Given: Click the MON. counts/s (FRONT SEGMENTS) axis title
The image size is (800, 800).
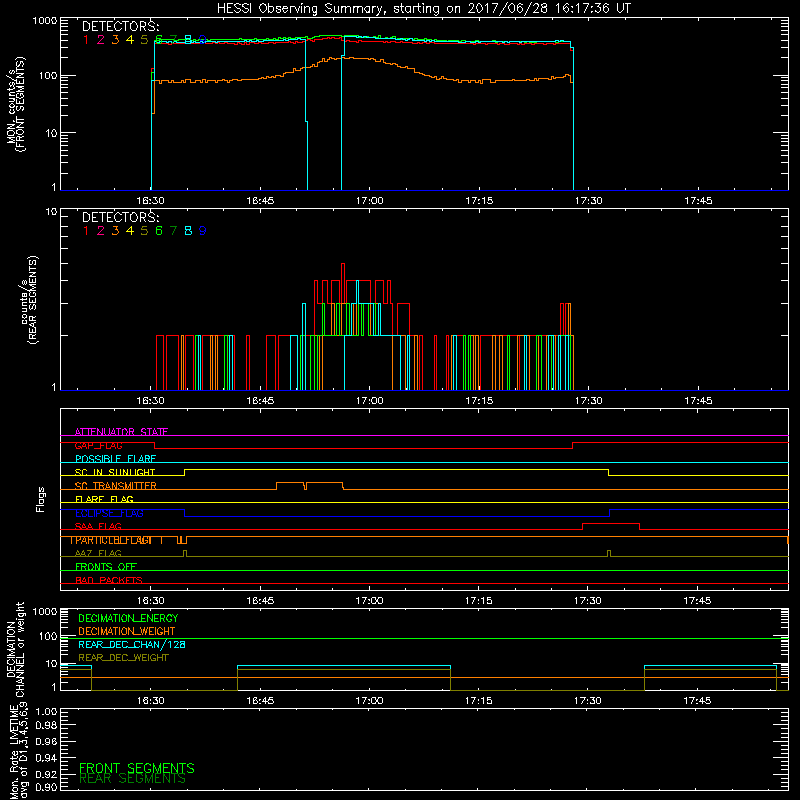Looking at the screenshot, I should tap(16, 104).
